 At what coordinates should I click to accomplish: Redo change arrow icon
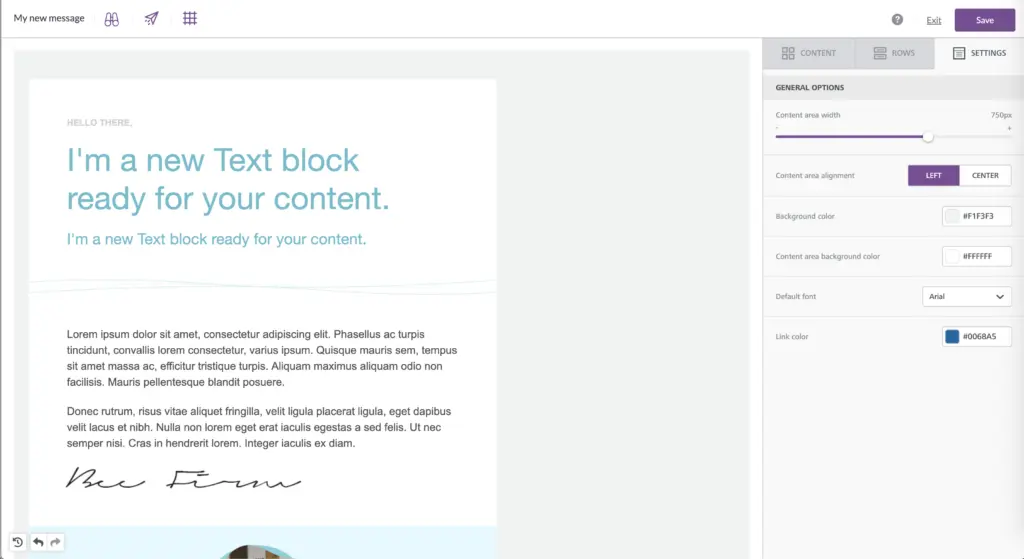[56, 542]
